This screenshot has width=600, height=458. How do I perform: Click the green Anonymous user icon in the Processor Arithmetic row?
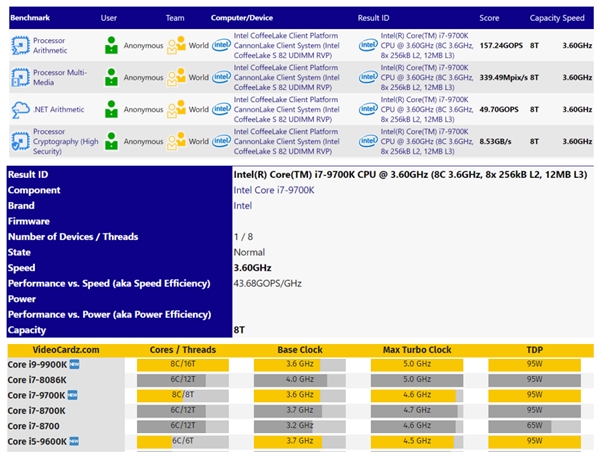pyautogui.click(x=112, y=45)
